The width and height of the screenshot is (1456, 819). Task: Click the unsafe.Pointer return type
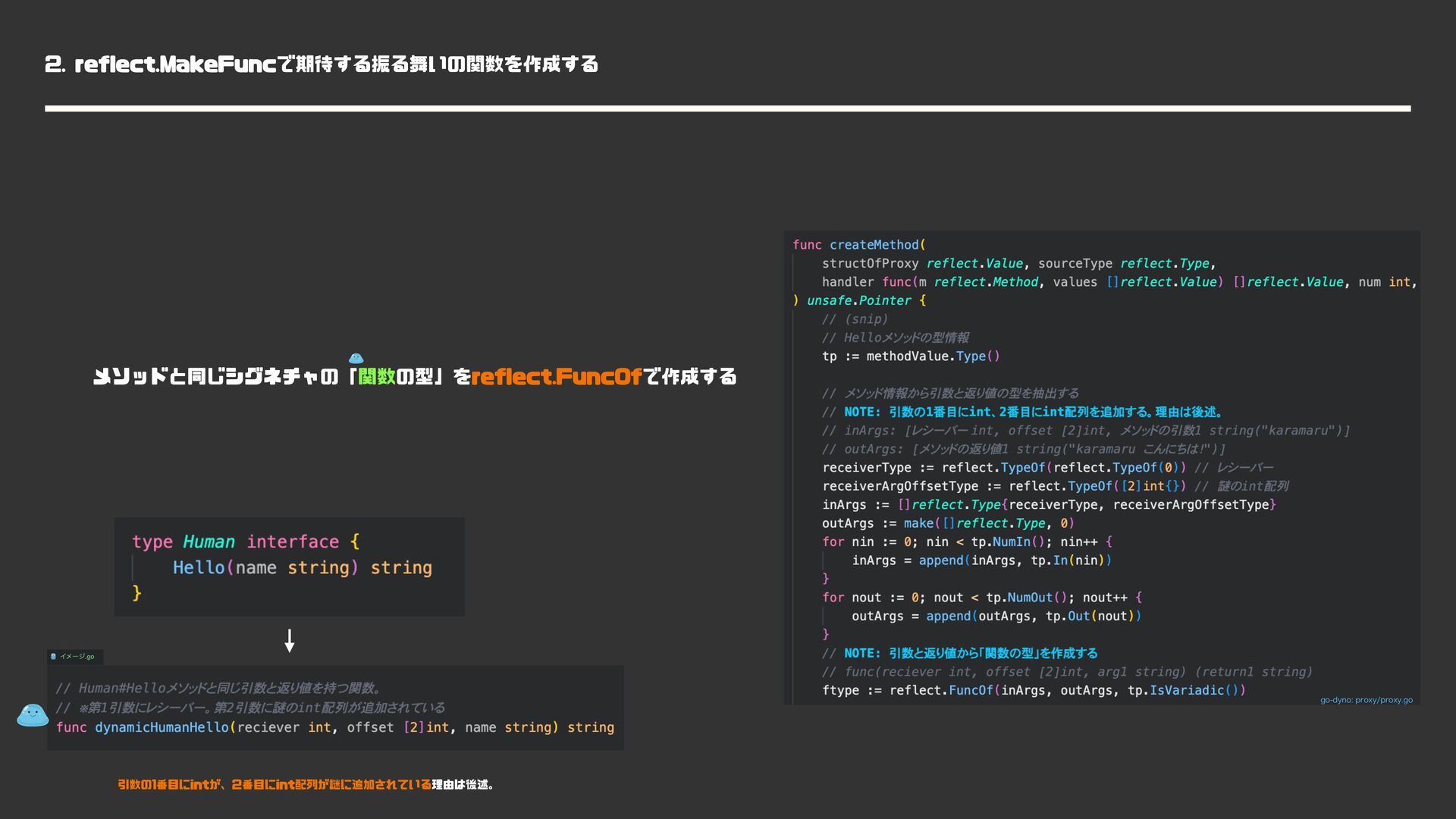(x=858, y=300)
